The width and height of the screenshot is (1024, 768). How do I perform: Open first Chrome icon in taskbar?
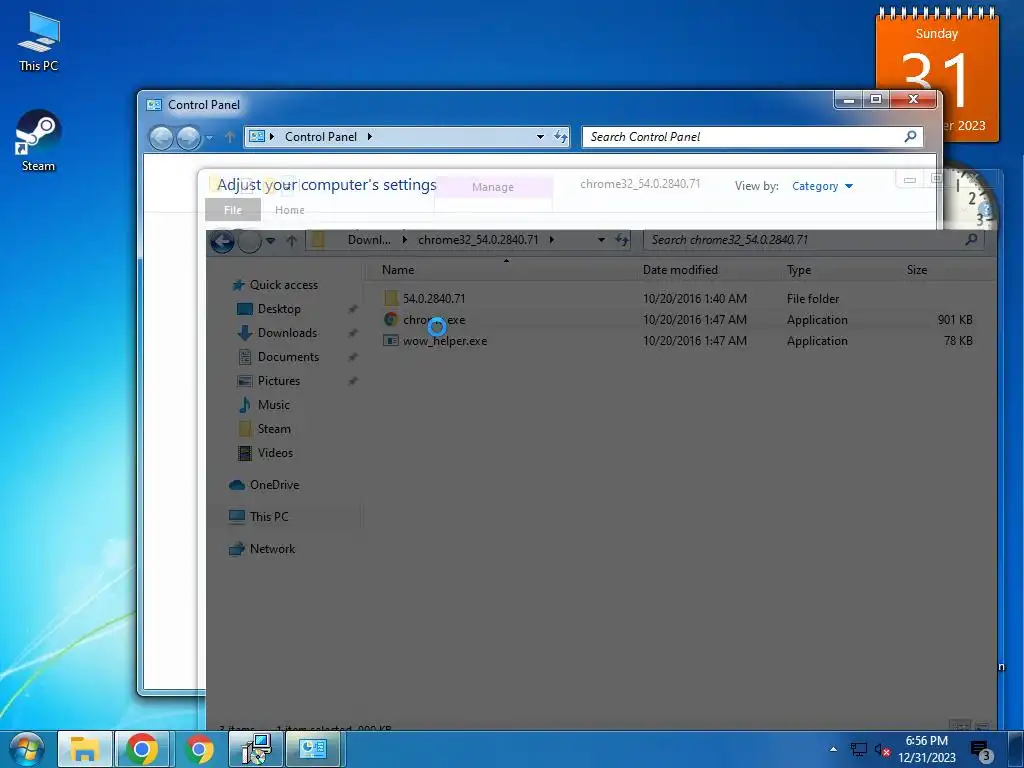pyautogui.click(x=142, y=748)
